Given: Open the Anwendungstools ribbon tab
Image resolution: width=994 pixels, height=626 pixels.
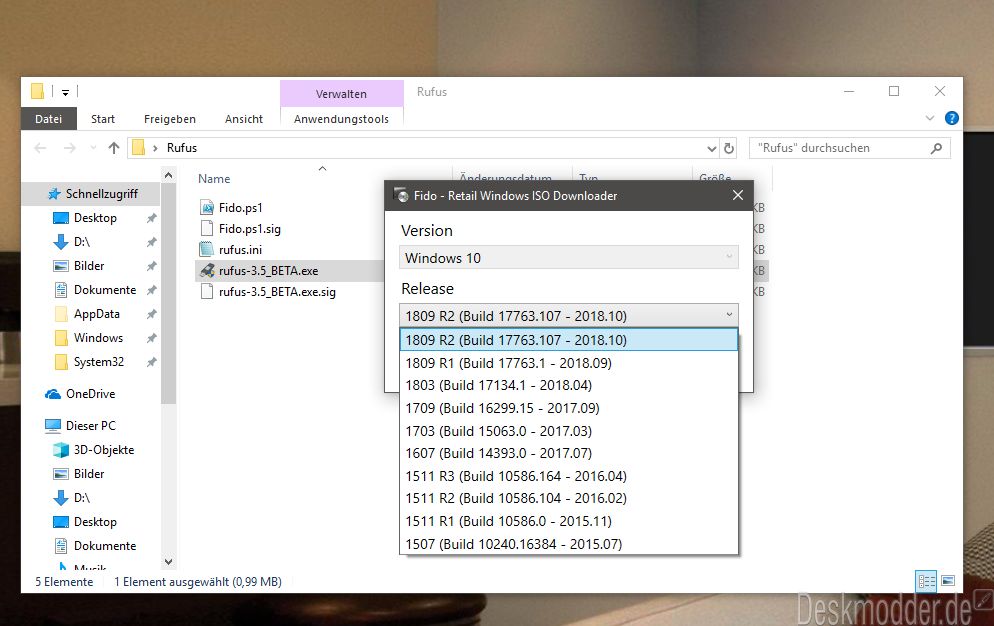Looking at the screenshot, I should tap(341, 119).
